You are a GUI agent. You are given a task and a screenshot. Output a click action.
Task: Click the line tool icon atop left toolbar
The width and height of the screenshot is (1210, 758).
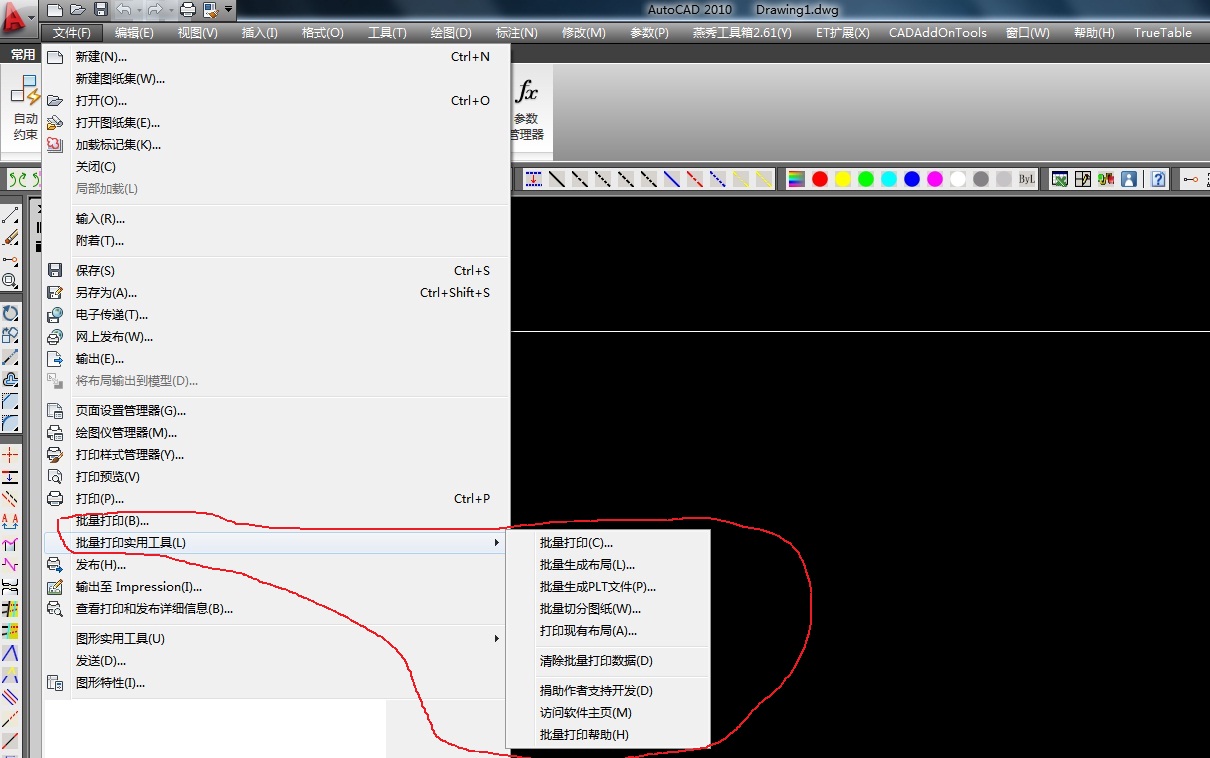(x=10, y=215)
